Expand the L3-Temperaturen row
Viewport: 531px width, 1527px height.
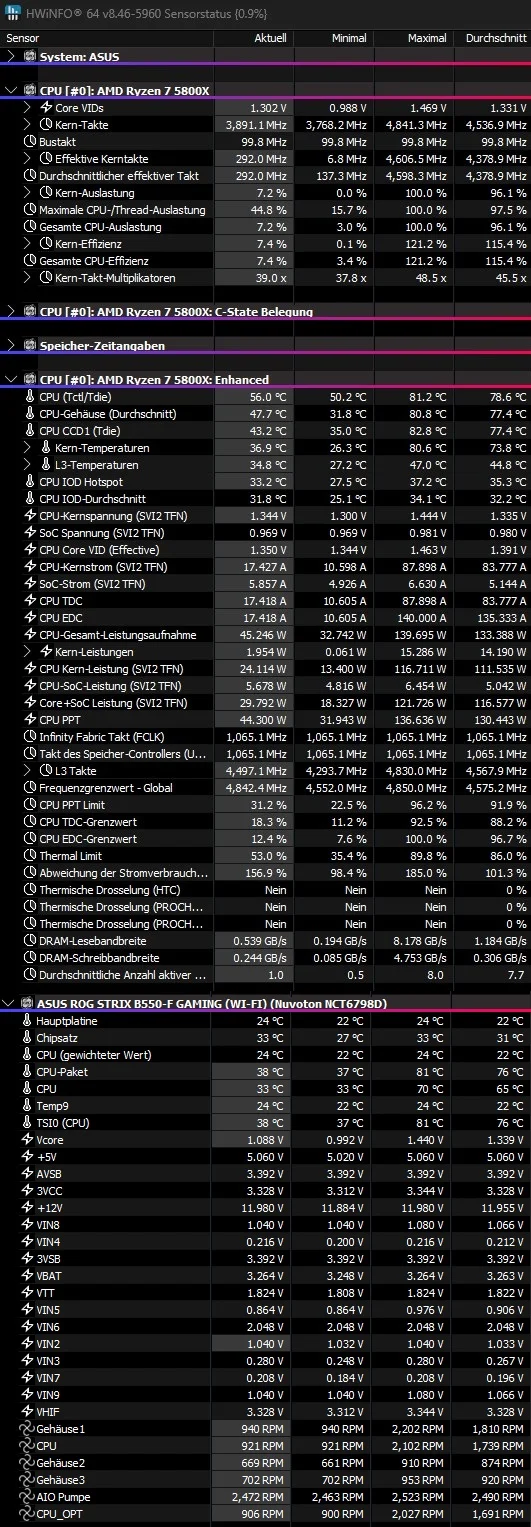click(x=27, y=465)
